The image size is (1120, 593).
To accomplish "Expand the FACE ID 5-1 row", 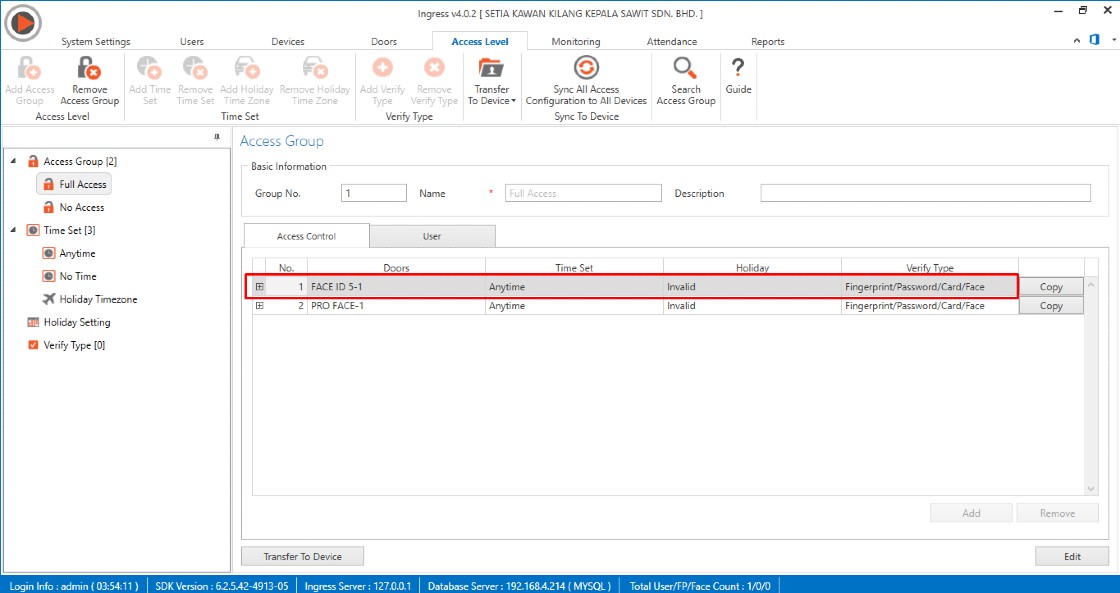I will tap(259, 286).
